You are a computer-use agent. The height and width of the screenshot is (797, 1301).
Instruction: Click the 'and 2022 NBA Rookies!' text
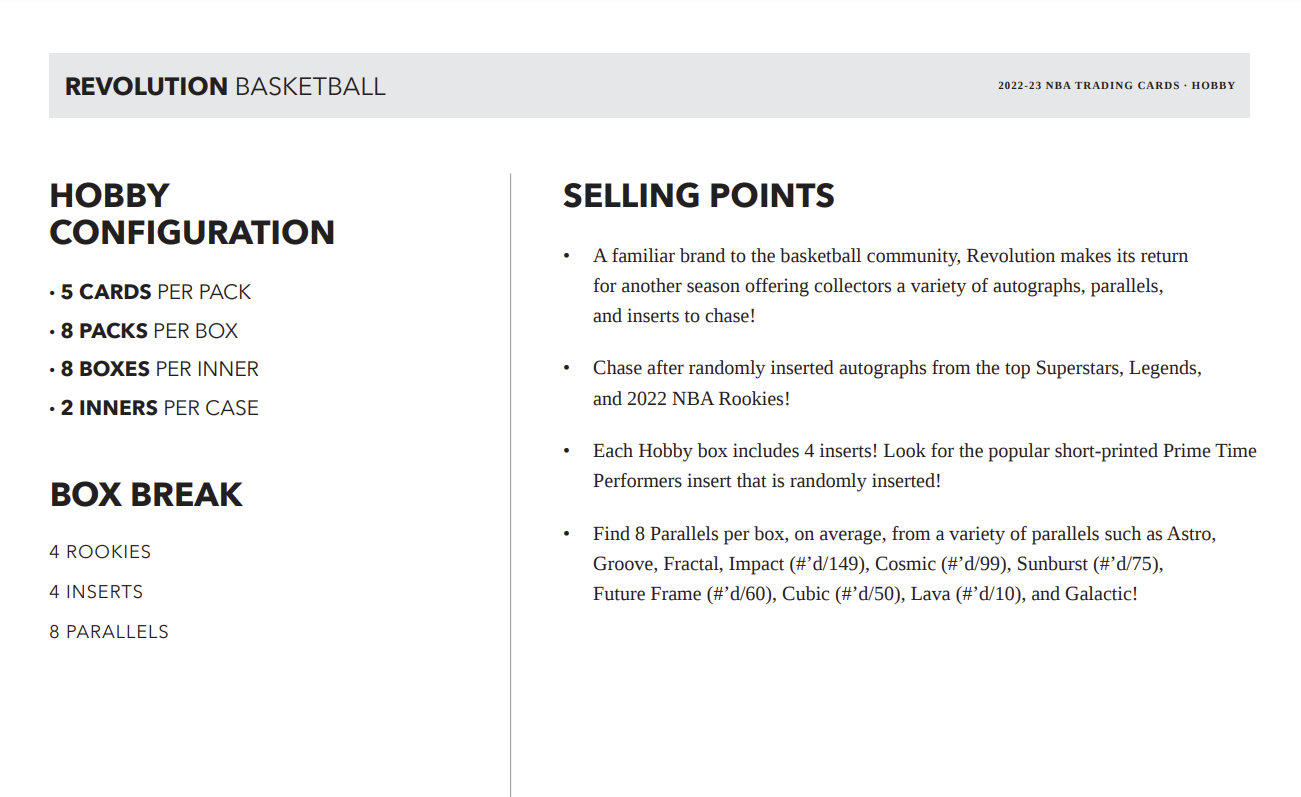(x=691, y=399)
